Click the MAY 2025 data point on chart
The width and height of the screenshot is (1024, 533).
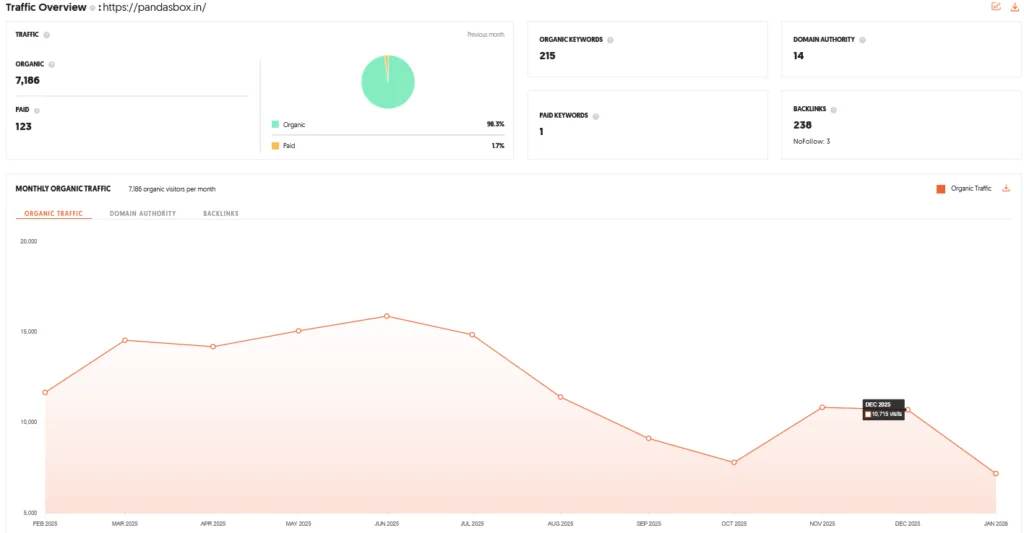coord(298,331)
